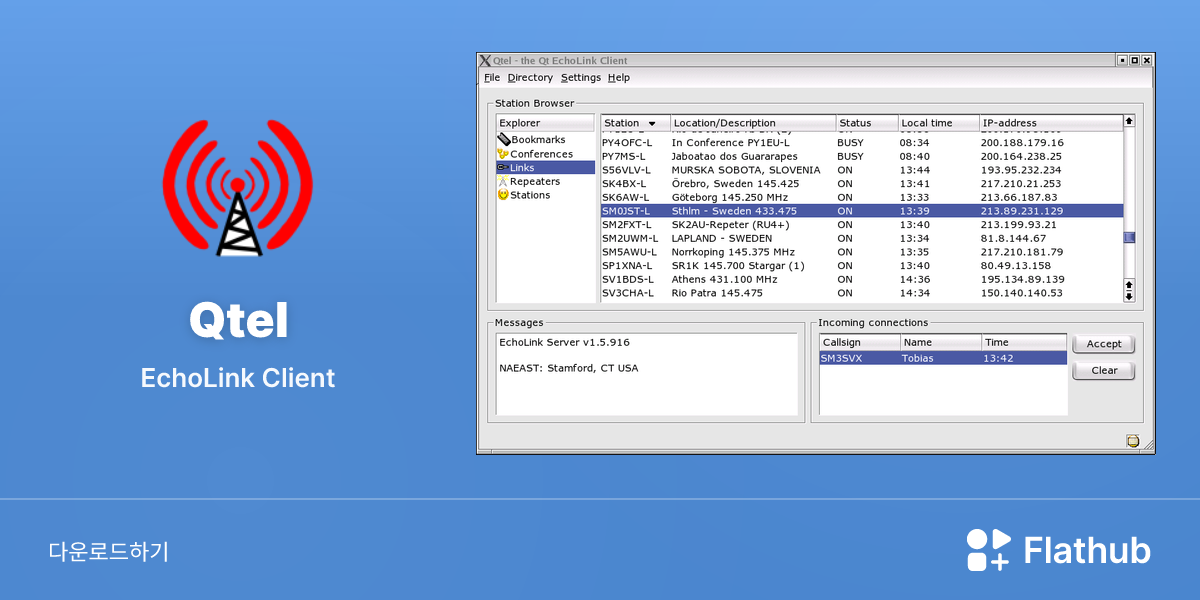Select the SK6AW-L Göteborg station row
This screenshot has height=600, width=1200.
[x=861, y=198]
